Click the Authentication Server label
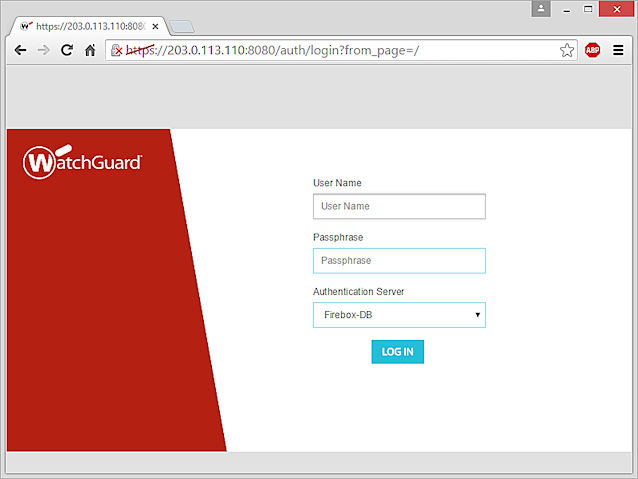 358,291
